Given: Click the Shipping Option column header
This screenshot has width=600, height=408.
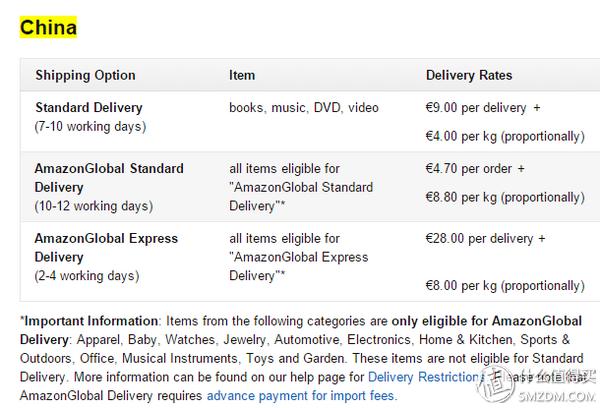Looking at the screenshot, I should coord(85,75).
